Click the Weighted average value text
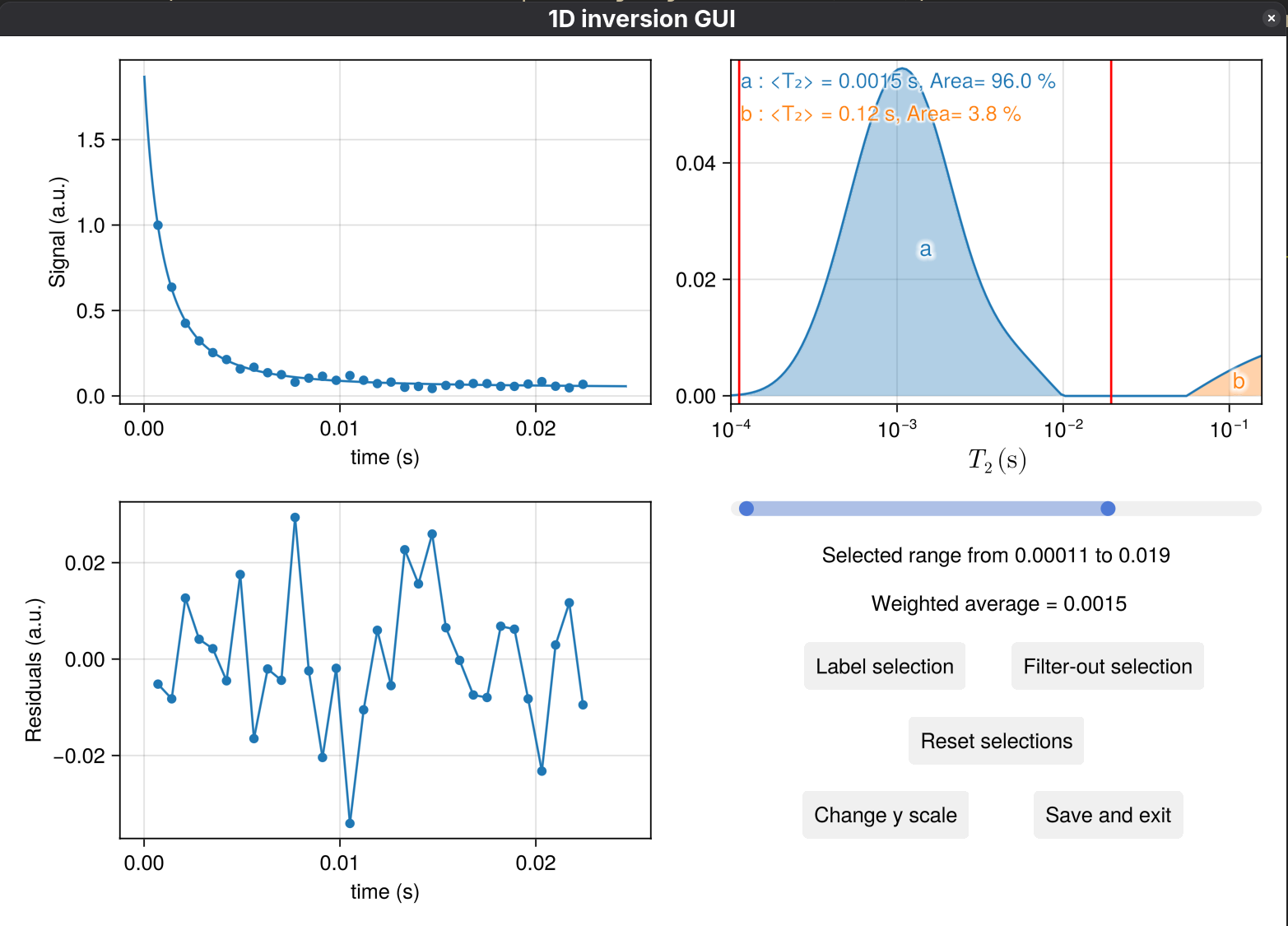 tap(998, 603)
